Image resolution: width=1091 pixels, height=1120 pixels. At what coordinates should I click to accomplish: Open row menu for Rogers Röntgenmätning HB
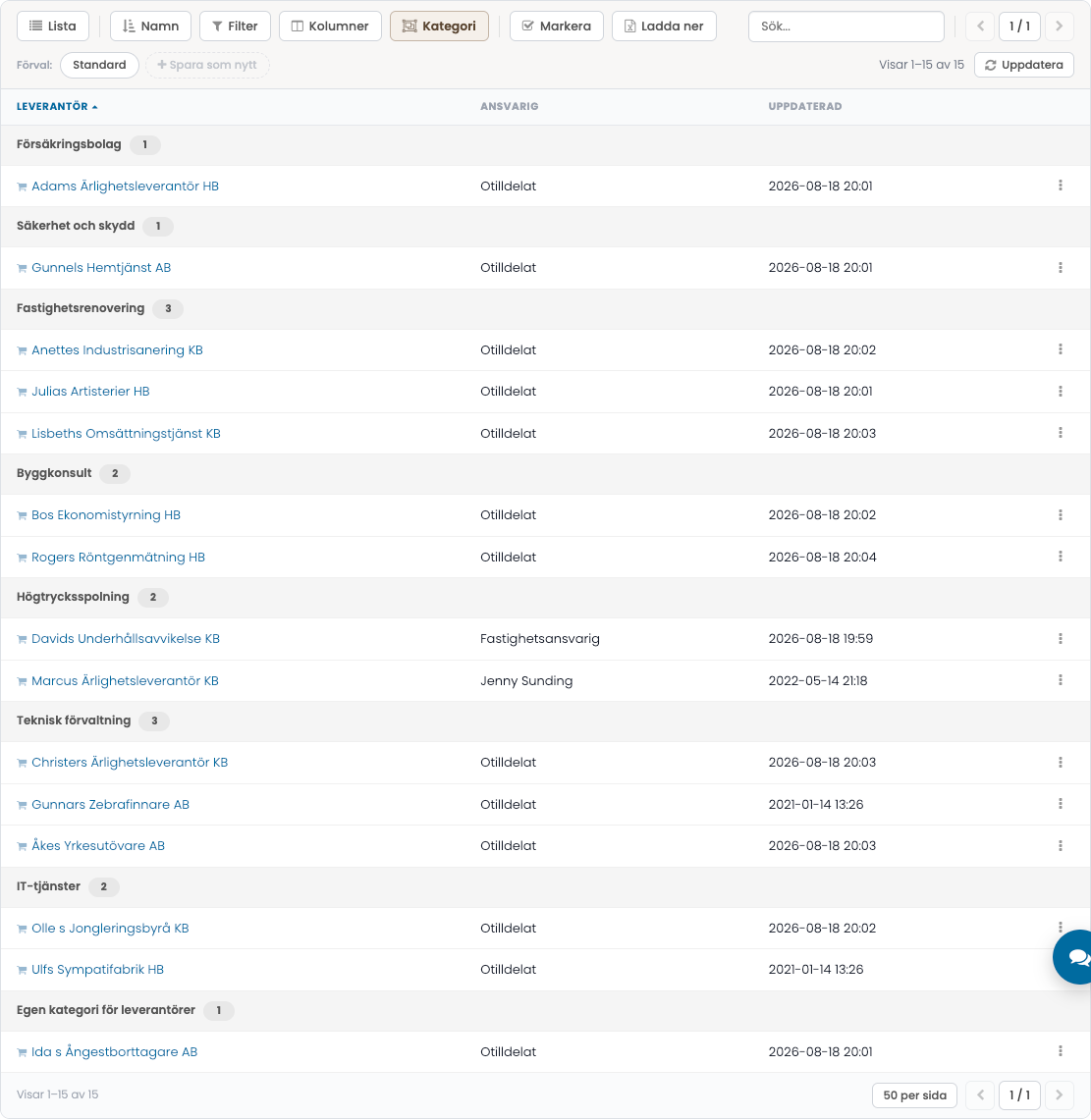1060,557
